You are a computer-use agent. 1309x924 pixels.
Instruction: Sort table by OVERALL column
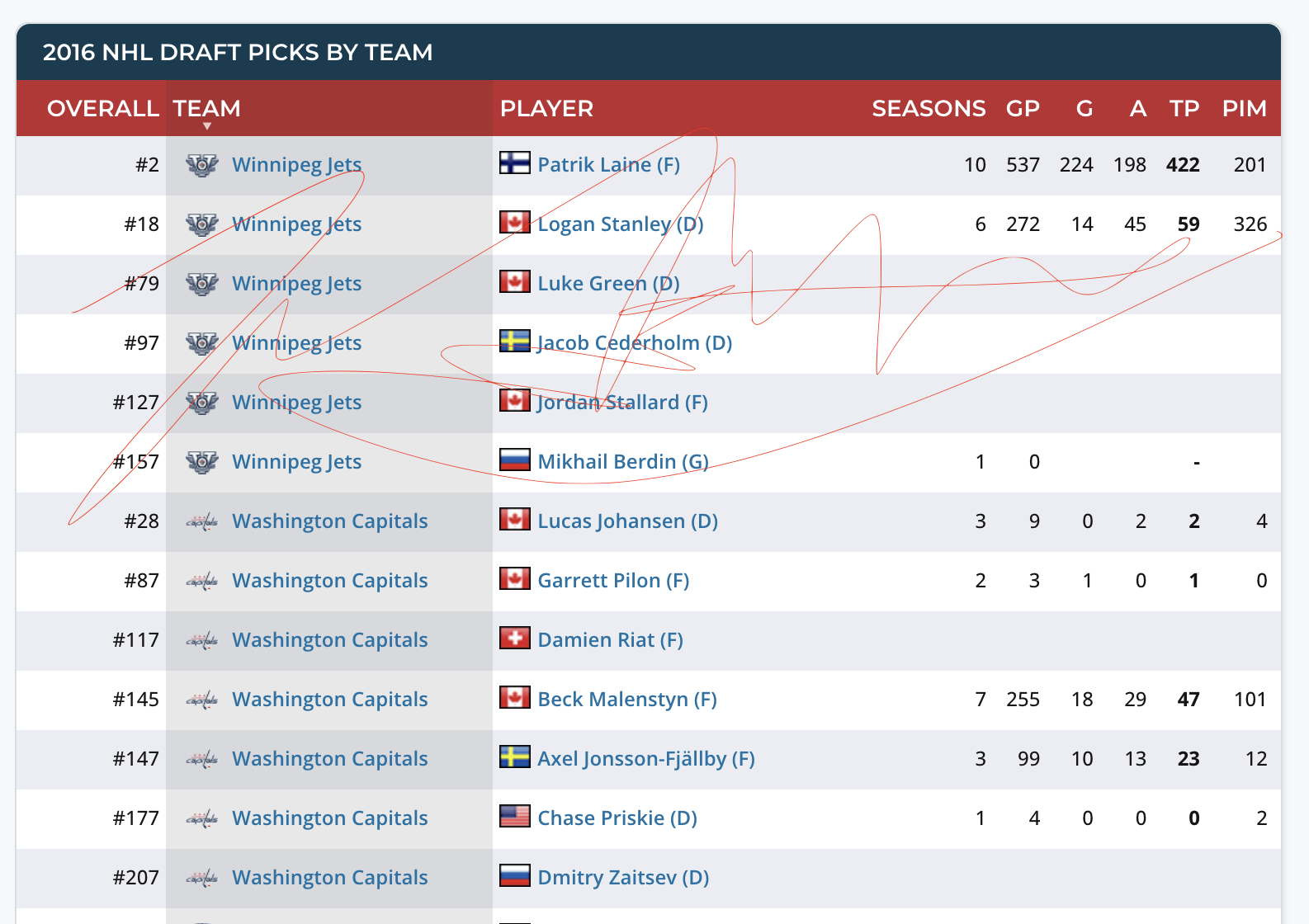click(x=102, y=108)
